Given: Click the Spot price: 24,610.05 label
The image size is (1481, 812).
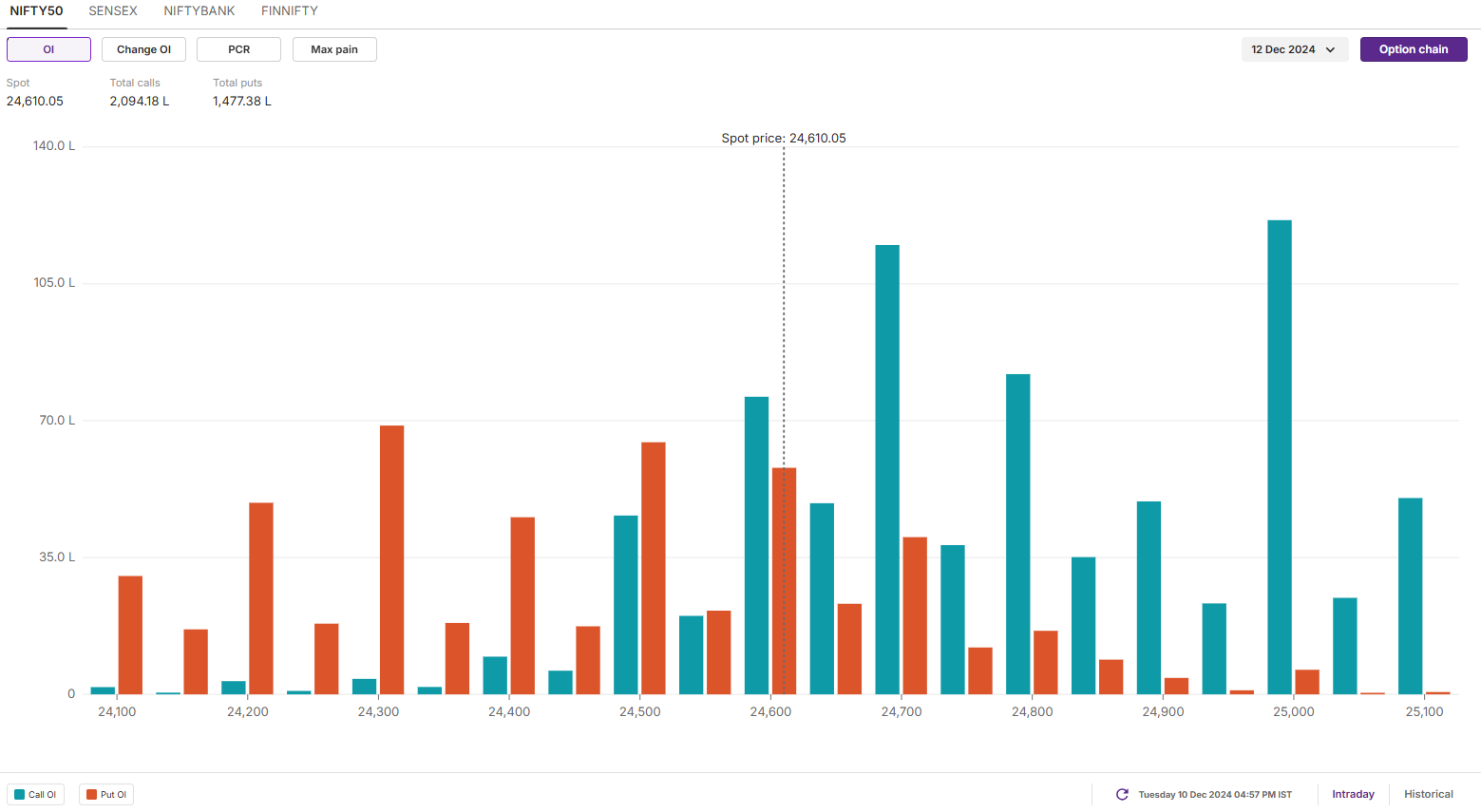Looking at the screenshot, I should click(x=784, y=138).
